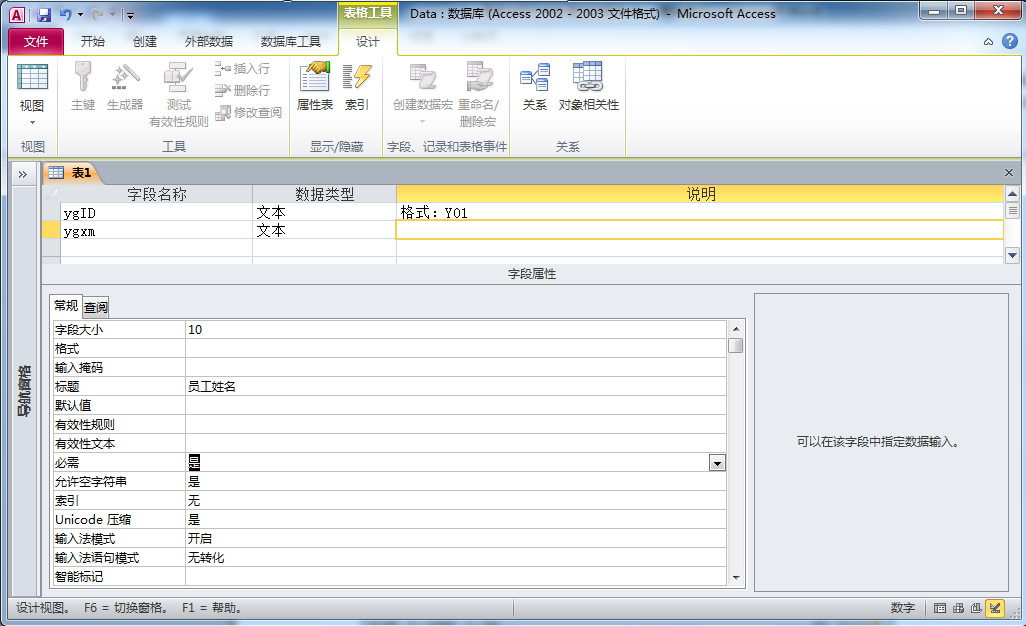Switch to Datasheet view in status bar
Screen dimensions: 1026x626
[x=940, y=608]
